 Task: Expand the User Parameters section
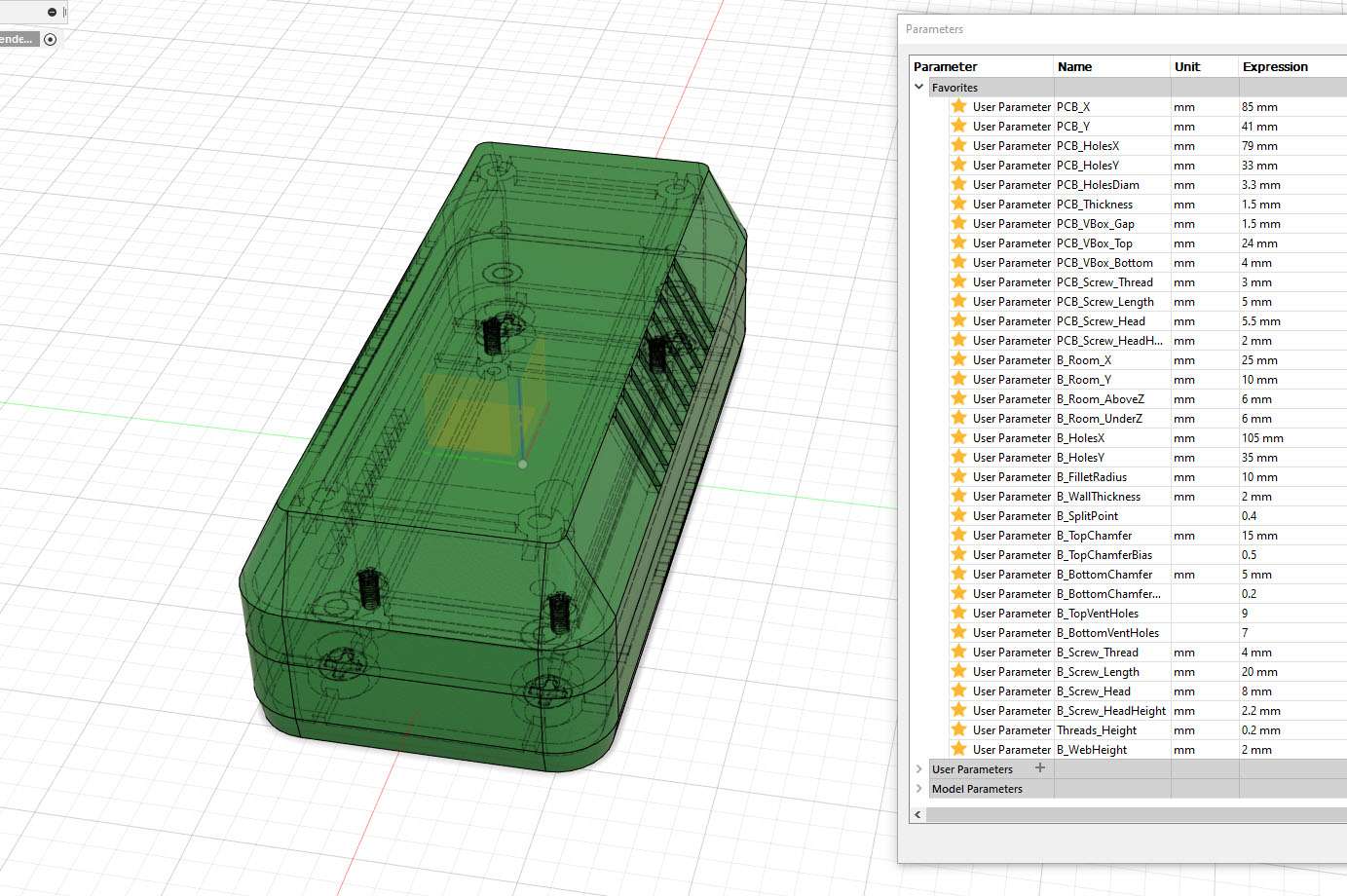pos(918,768)
